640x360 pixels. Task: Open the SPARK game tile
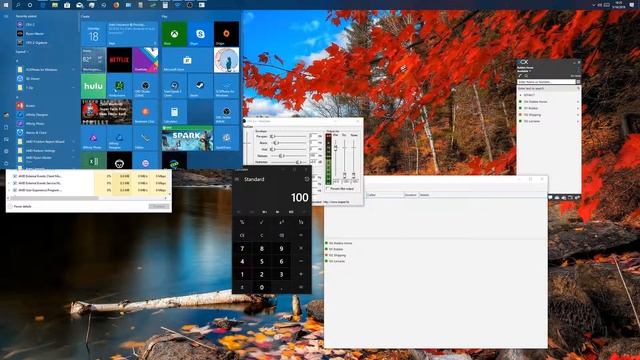pos(187,138)
